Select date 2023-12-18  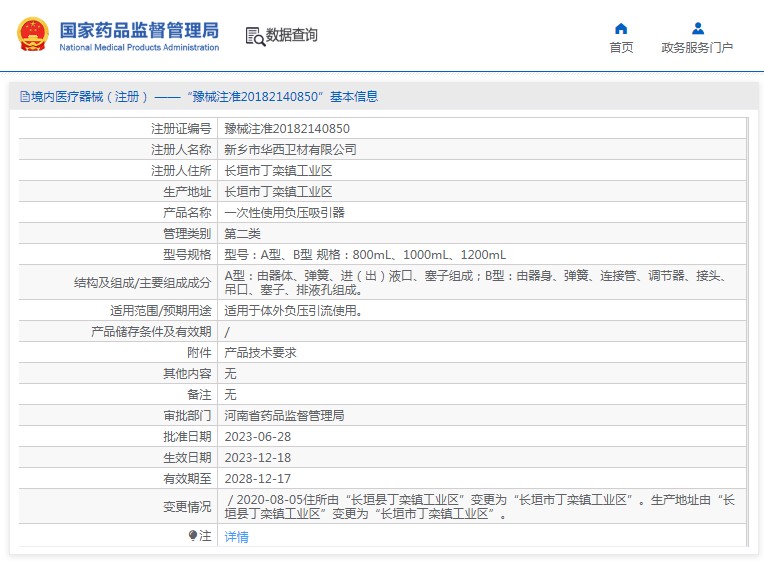(258, 457)
